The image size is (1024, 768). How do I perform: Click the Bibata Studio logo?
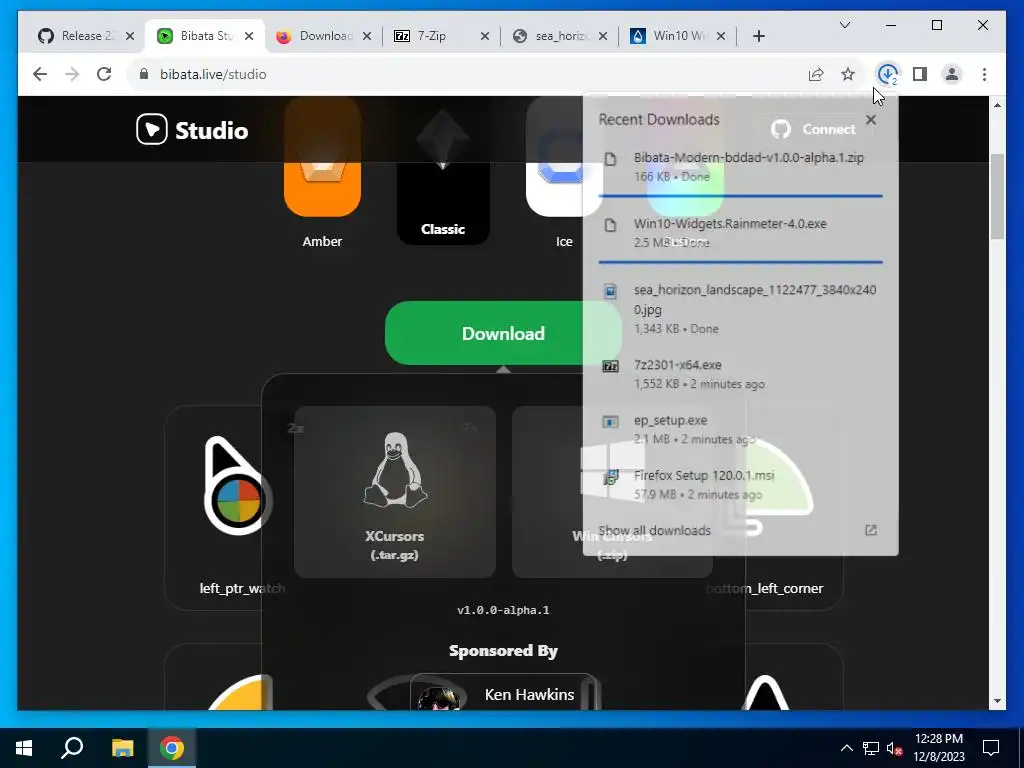(192, 129)
